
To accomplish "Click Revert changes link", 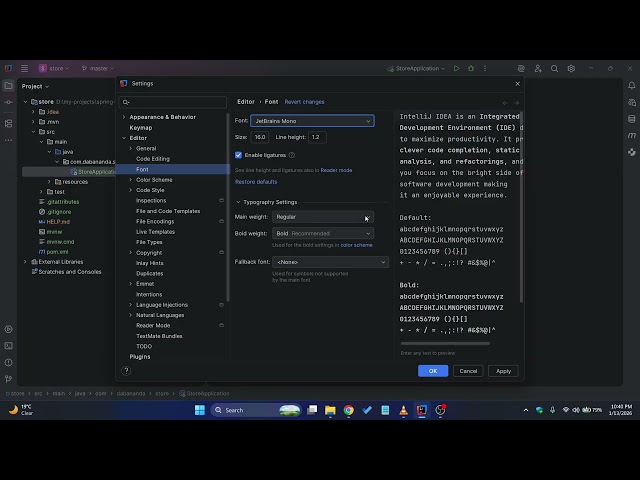I will point(304,102).
